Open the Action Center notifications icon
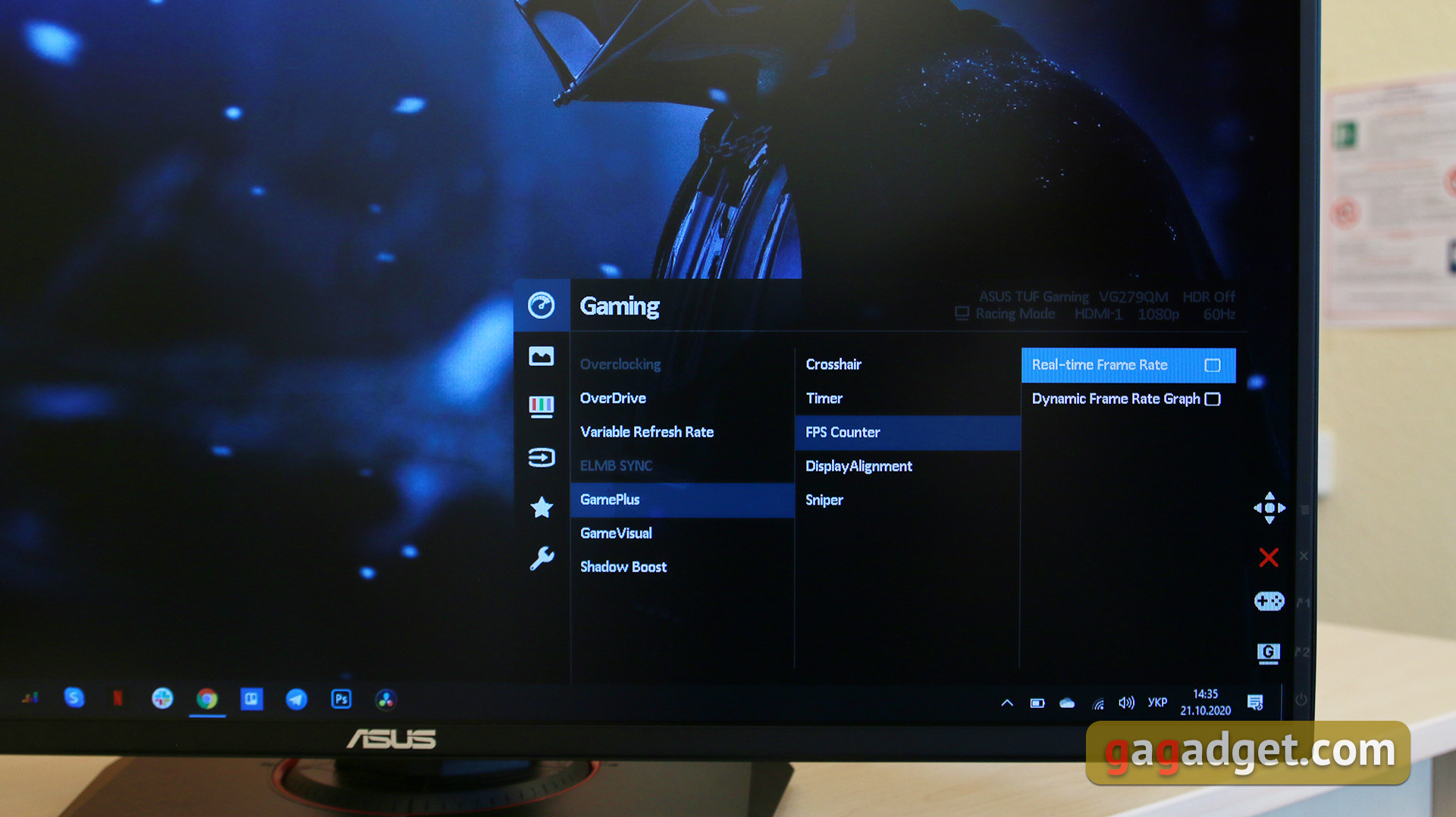This screenshot has height=817, width=1456. [1255, 703]
